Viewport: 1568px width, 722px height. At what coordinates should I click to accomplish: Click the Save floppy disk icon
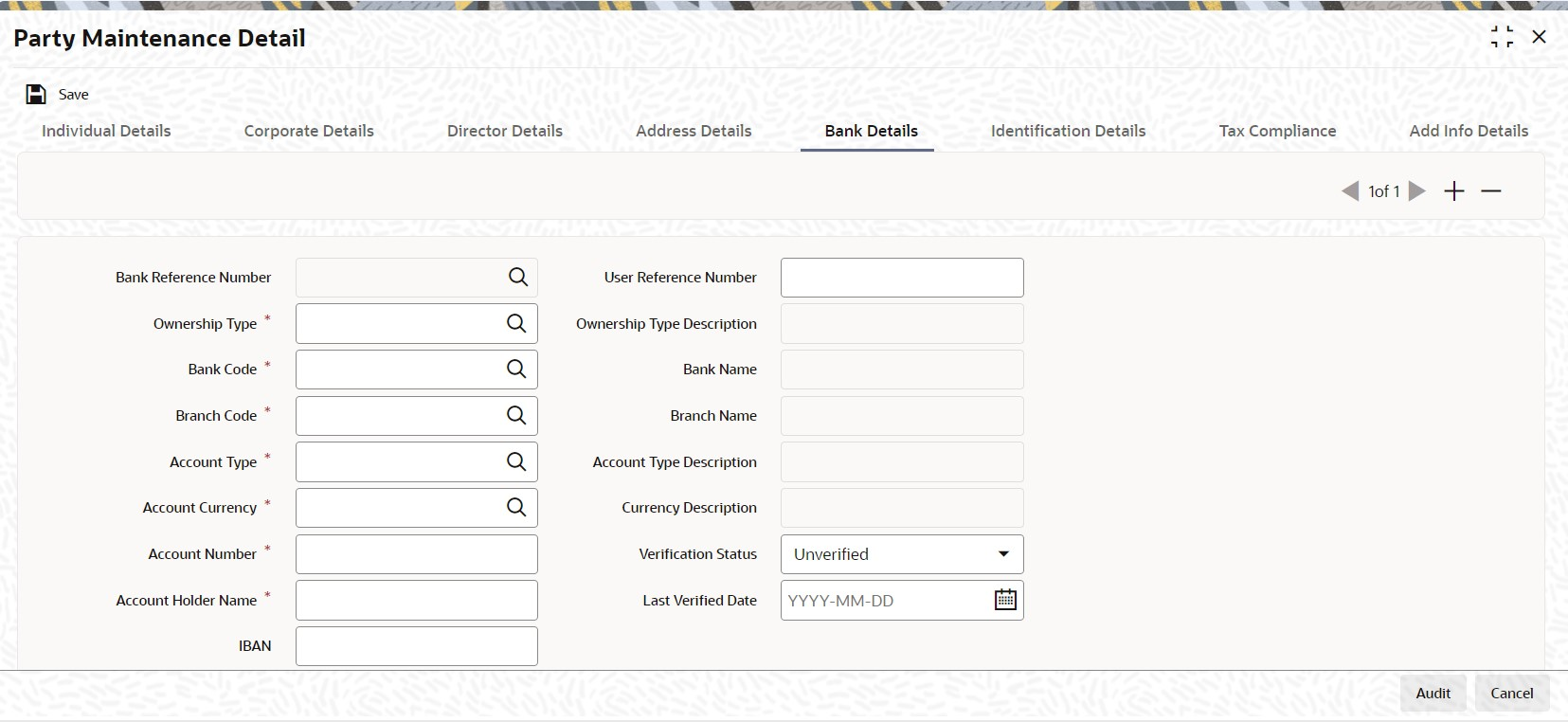(36, 94)
